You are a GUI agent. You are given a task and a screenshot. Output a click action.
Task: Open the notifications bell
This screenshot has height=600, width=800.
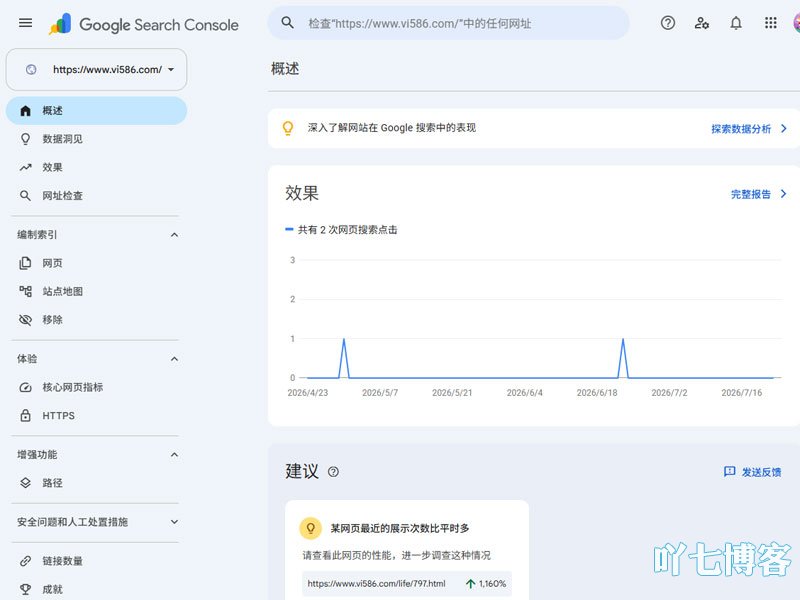point(736,23)
